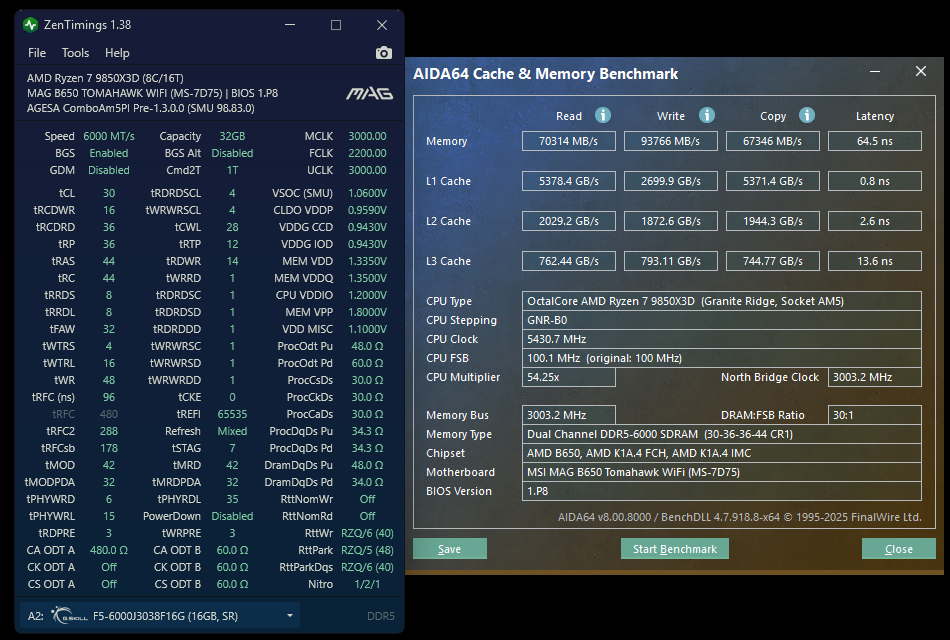Screen dimensions: 950x640
Task: Click the CPU FSB 100.1 MHz field
Action: pos(722,358)
